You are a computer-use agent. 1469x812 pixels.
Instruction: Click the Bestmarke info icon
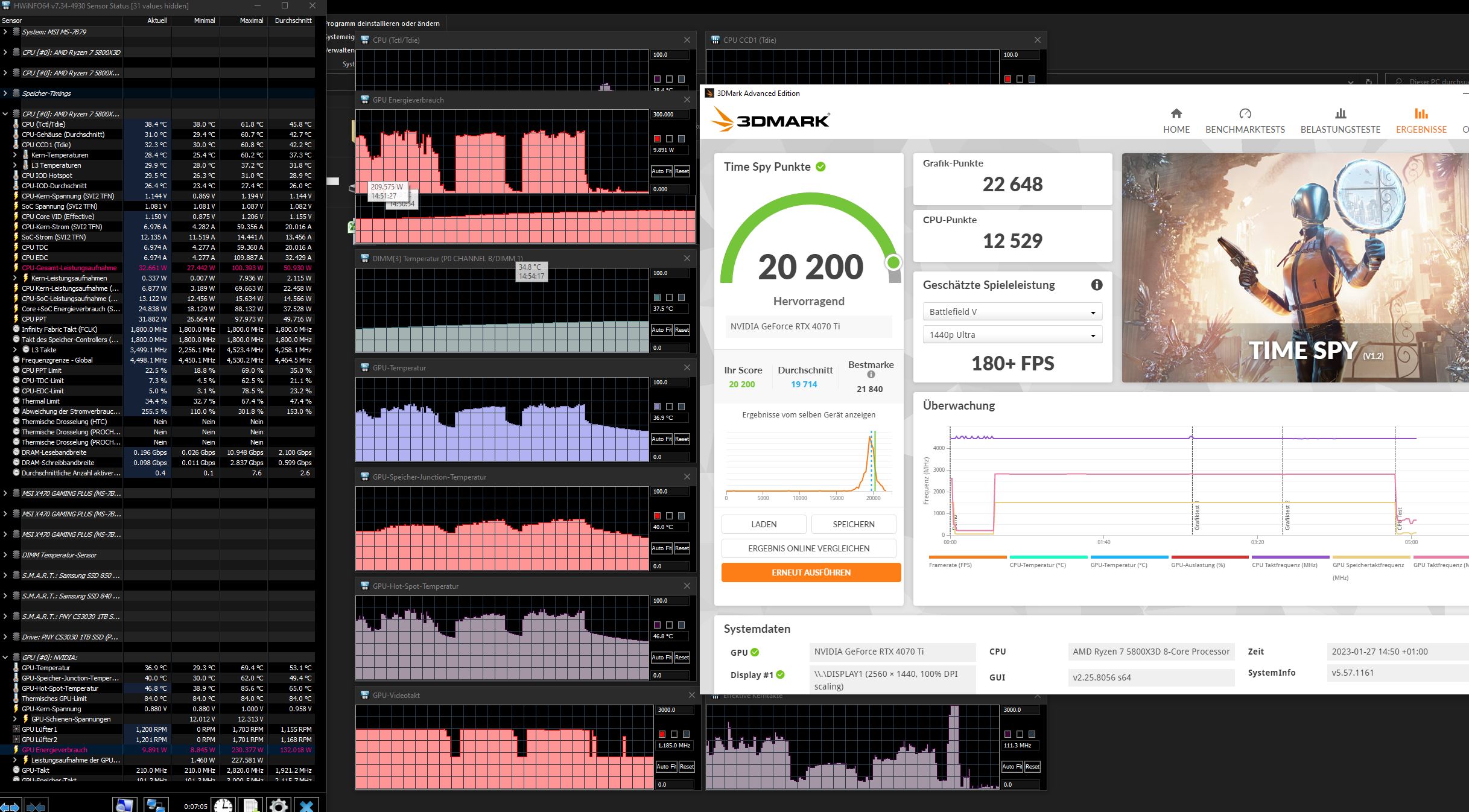coord(871,375)
